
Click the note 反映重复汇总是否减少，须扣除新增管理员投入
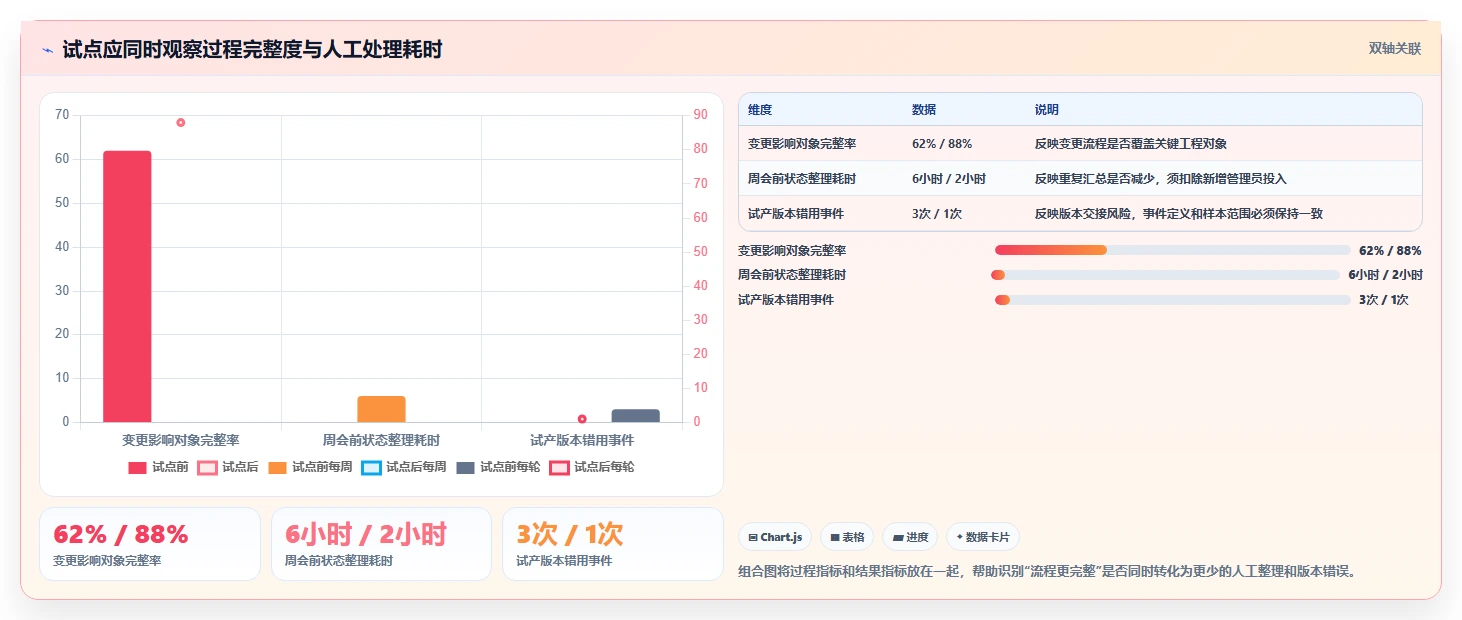click(x=1161, y=179)
